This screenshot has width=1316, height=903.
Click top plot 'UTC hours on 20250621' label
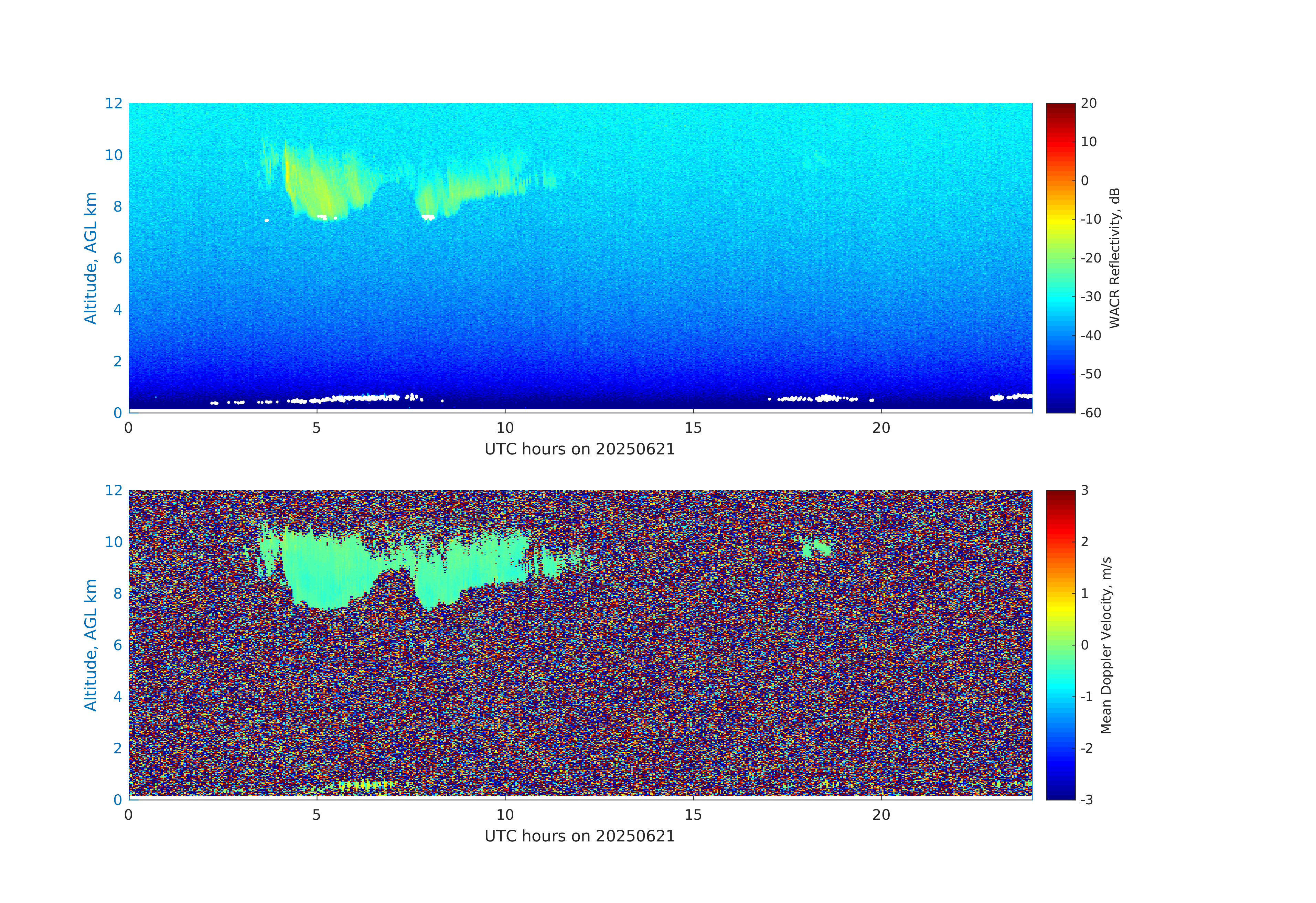click(x=579, y=450)
